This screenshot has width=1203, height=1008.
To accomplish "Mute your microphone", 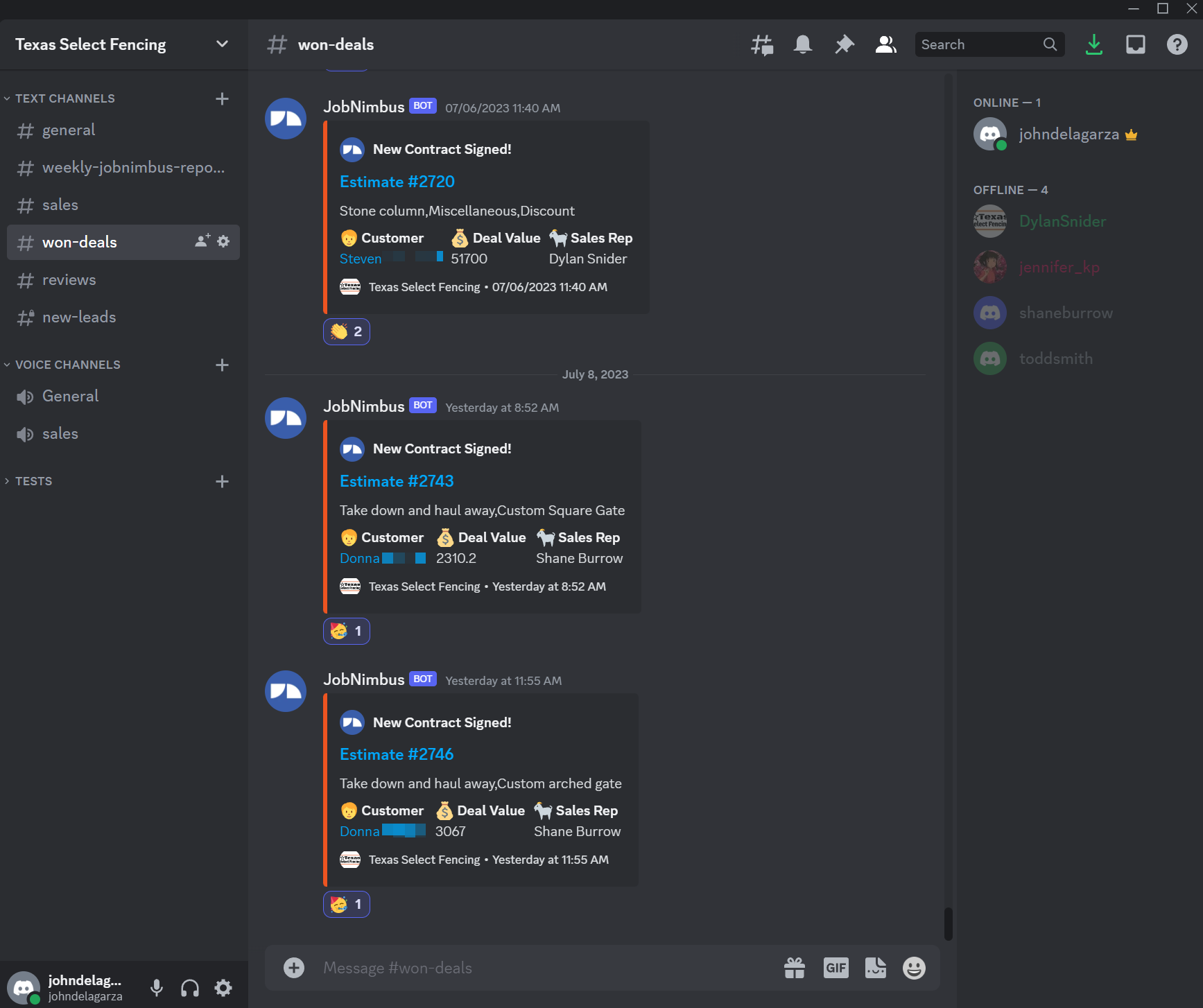I will (x=156, y=987).
